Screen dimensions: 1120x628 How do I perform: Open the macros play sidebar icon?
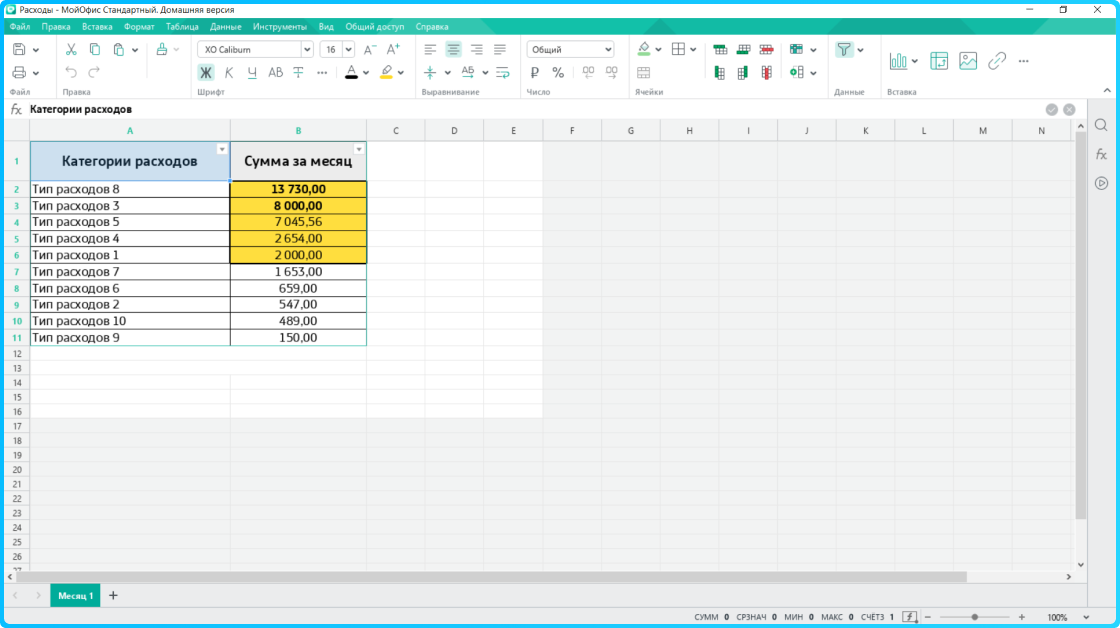click(x=1101, y=184)
